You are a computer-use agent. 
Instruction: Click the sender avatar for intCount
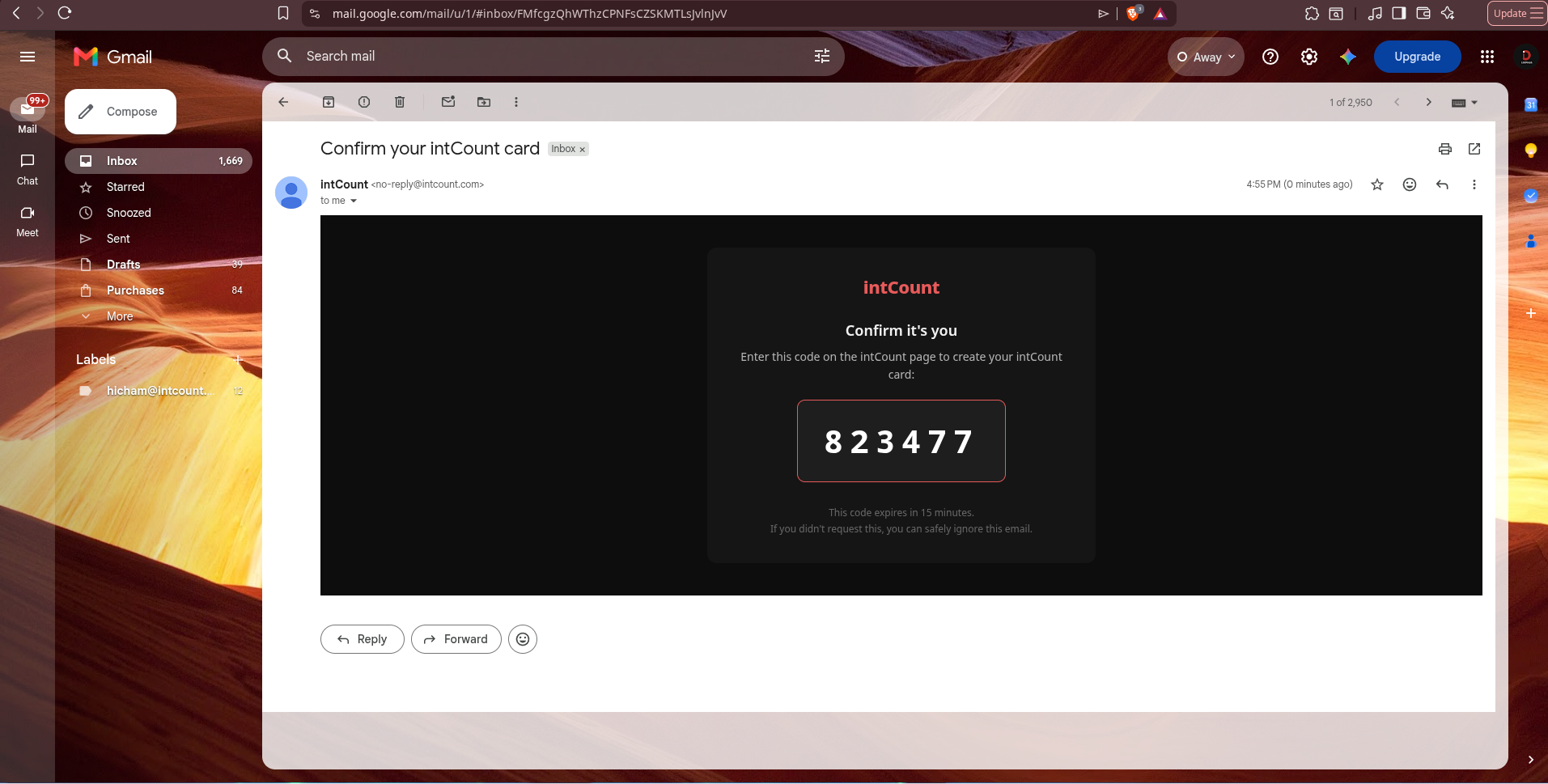[x=291, y=193]
